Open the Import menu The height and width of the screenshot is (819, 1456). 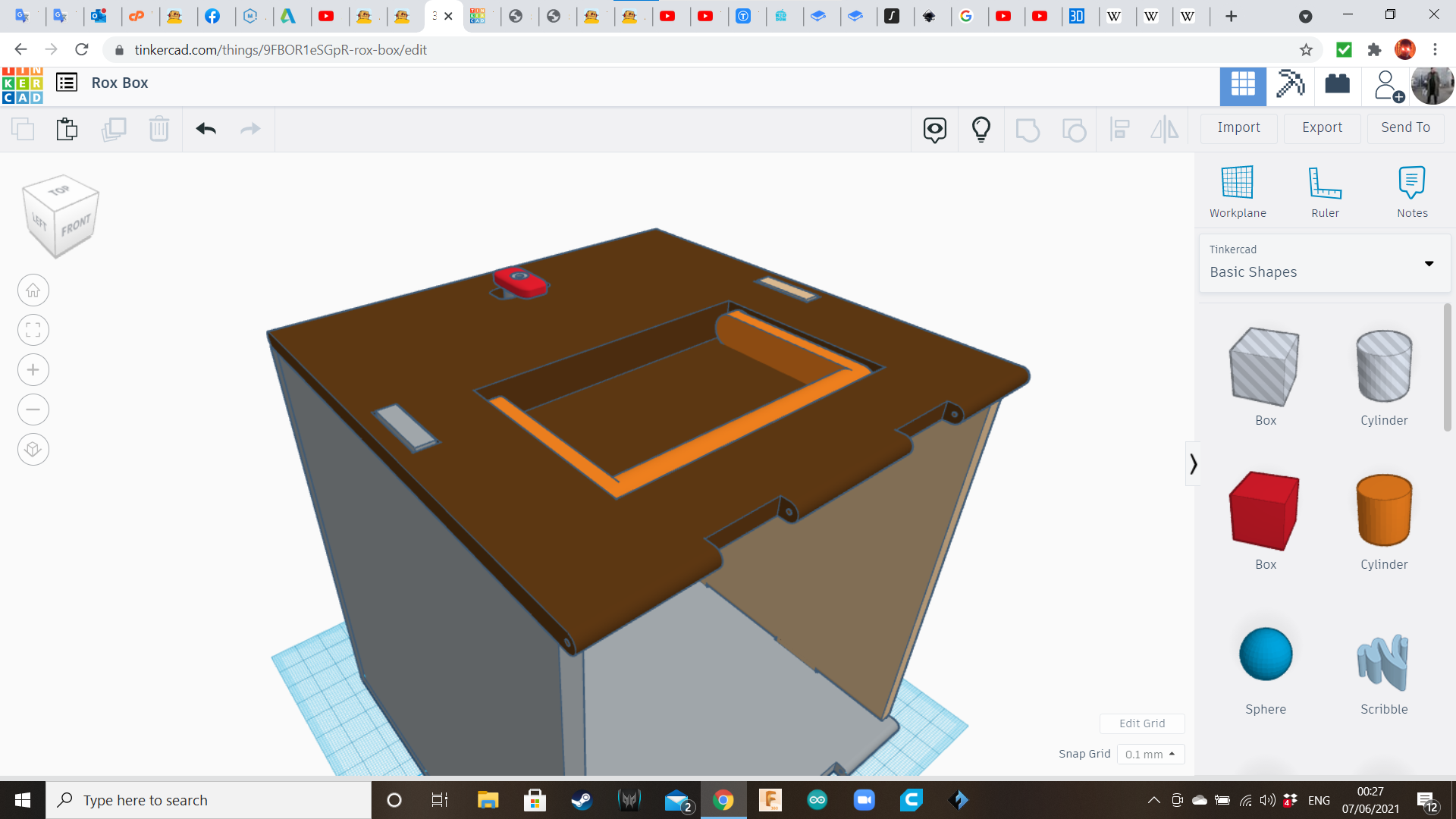(x=1238, y=128)
